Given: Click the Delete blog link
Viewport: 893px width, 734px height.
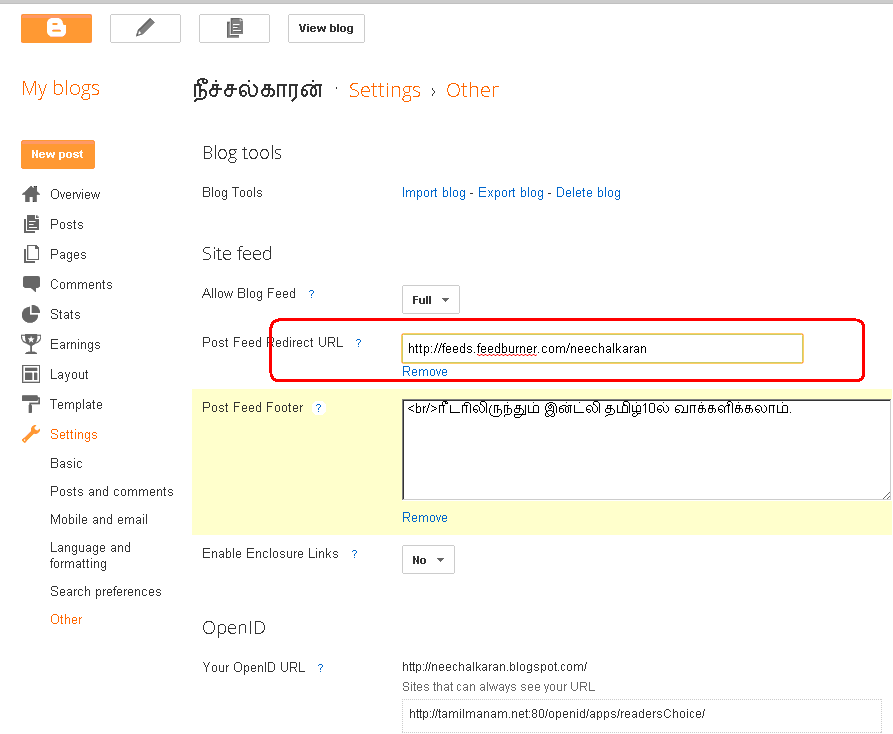Looking at the screenshot, I should pos(588,192).
